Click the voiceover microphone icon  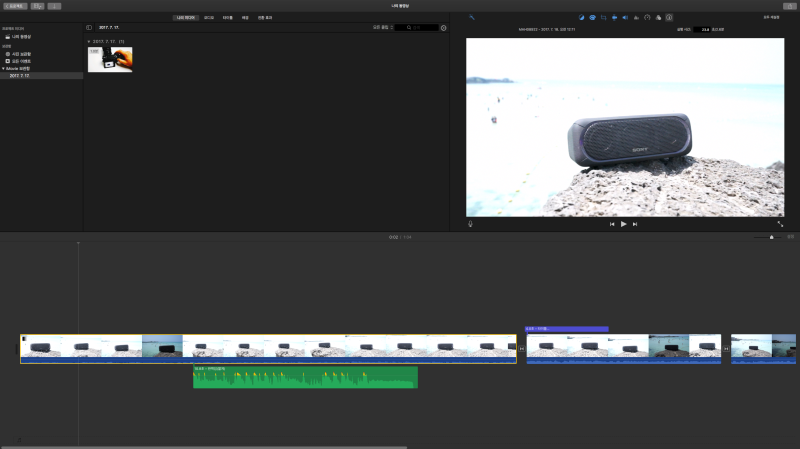470,224
